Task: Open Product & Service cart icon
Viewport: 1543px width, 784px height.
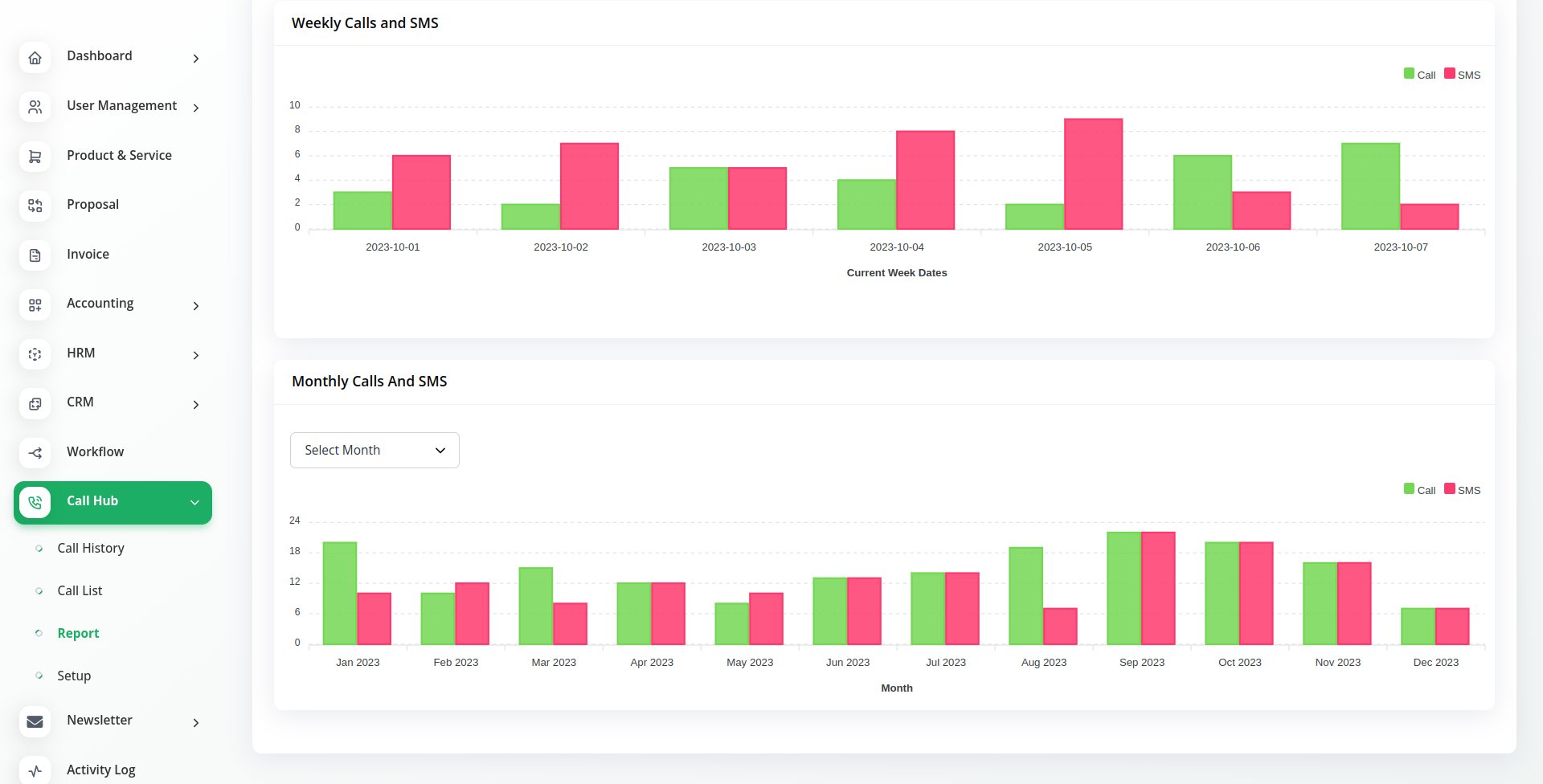Action: 35,157
